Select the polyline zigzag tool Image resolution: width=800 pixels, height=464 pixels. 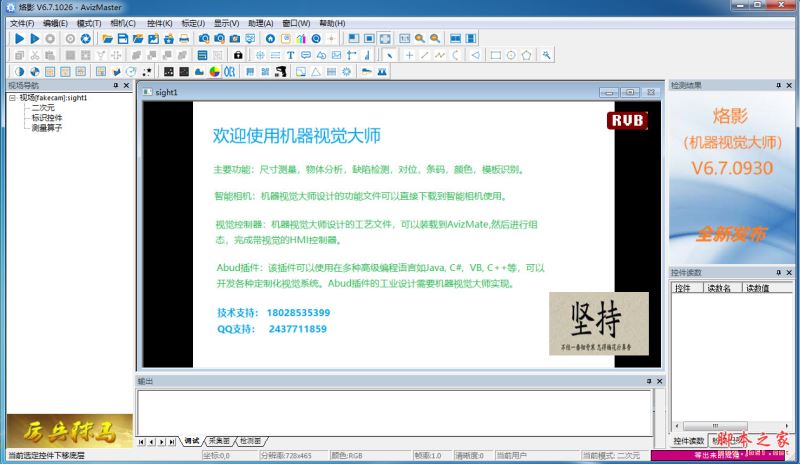pos(440,55)
